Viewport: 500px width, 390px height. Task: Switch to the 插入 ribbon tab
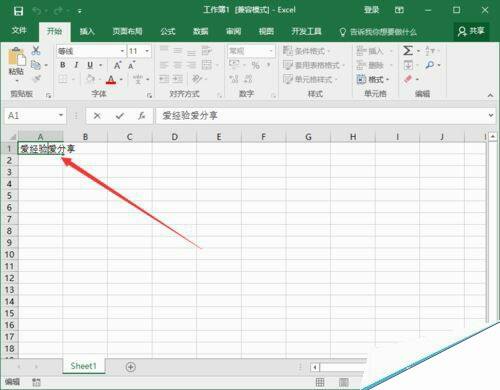87,31
